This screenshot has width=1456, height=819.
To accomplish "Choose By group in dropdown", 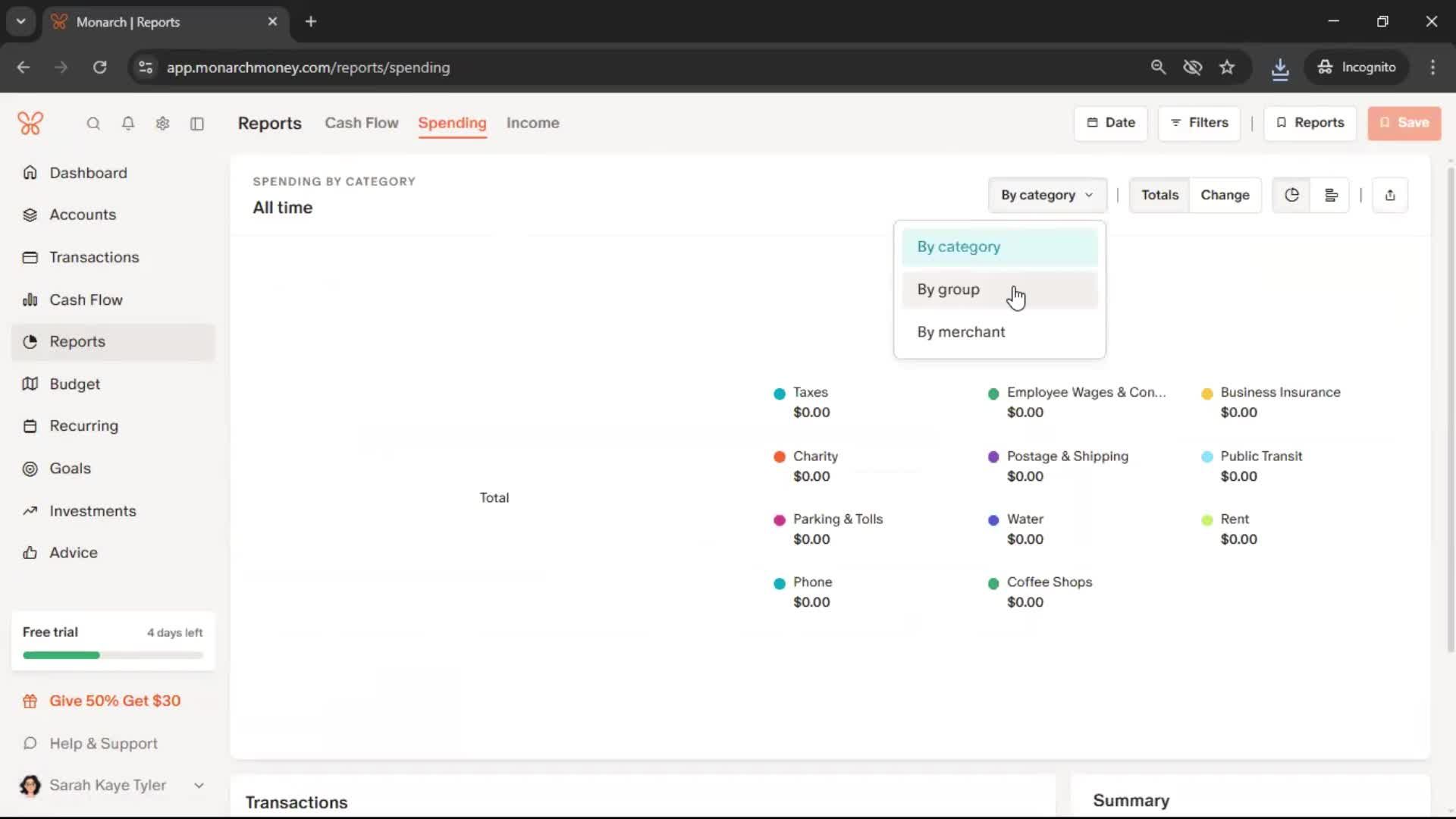I will pyautogui.click(x=948, y=290).
